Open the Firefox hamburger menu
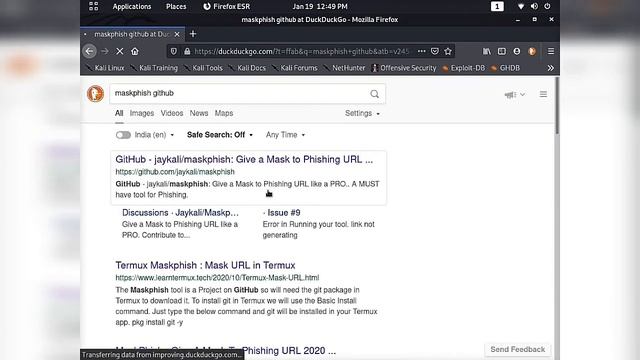 coord(551,51)
